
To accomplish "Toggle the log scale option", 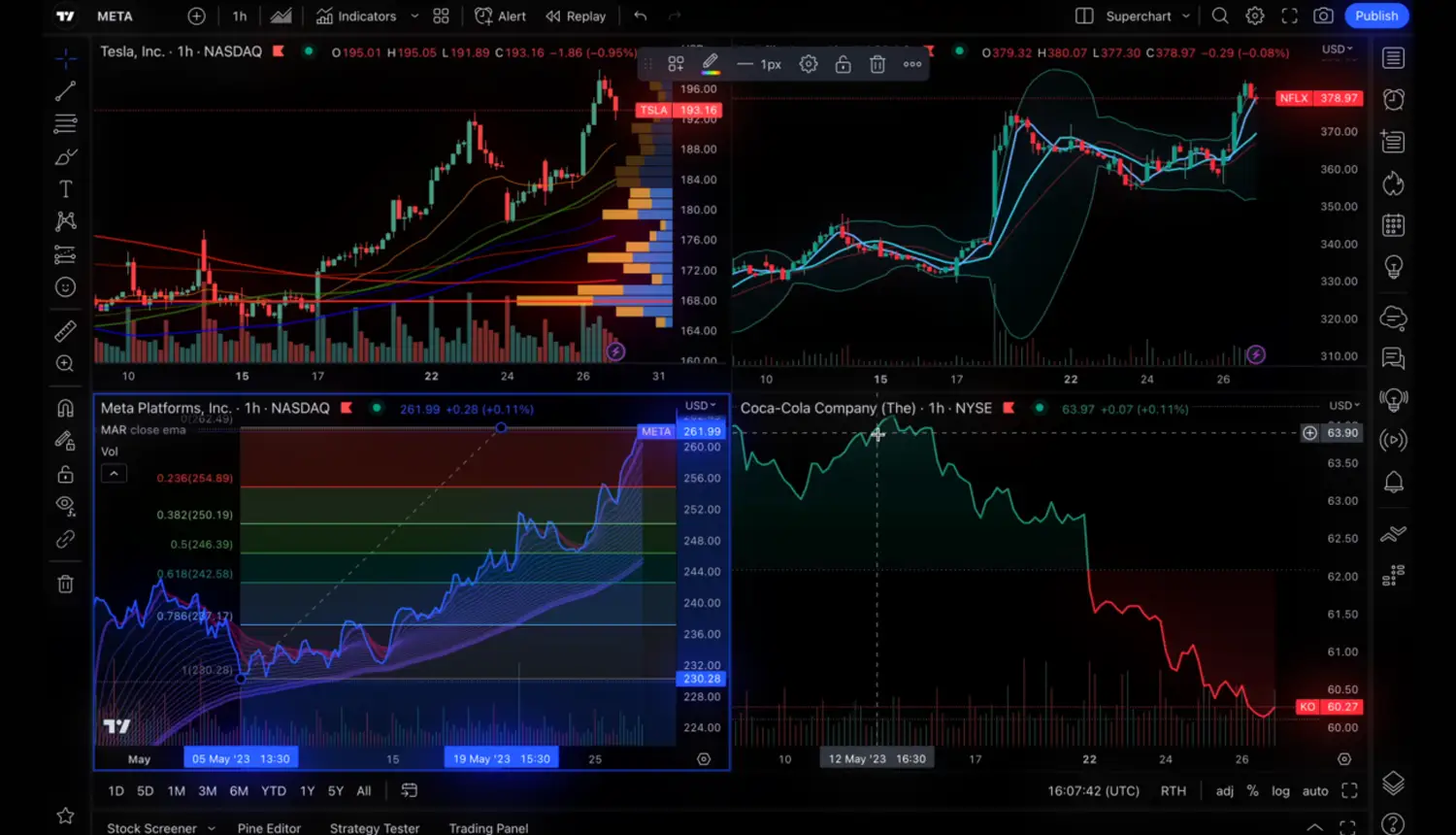I will (x=1280, y=791).
